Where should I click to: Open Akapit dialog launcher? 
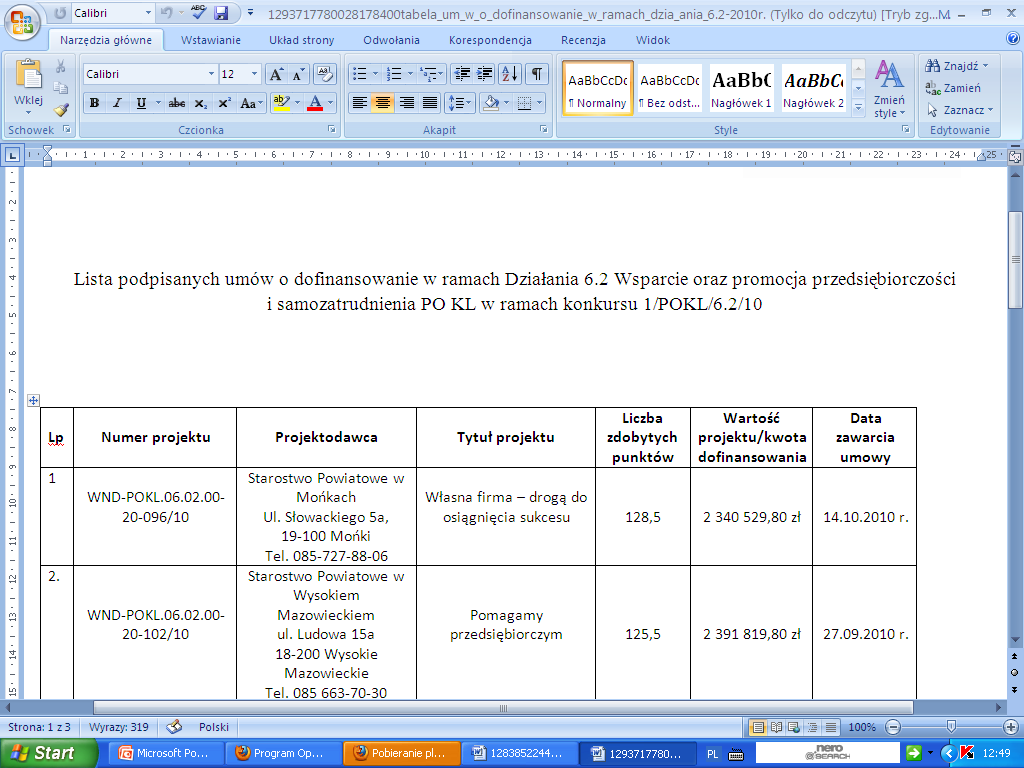click(543, 129)
